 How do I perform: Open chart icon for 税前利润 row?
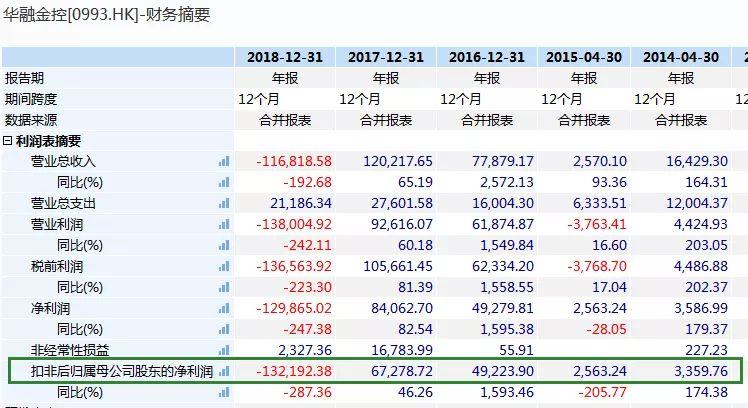(x=224, y=266)
